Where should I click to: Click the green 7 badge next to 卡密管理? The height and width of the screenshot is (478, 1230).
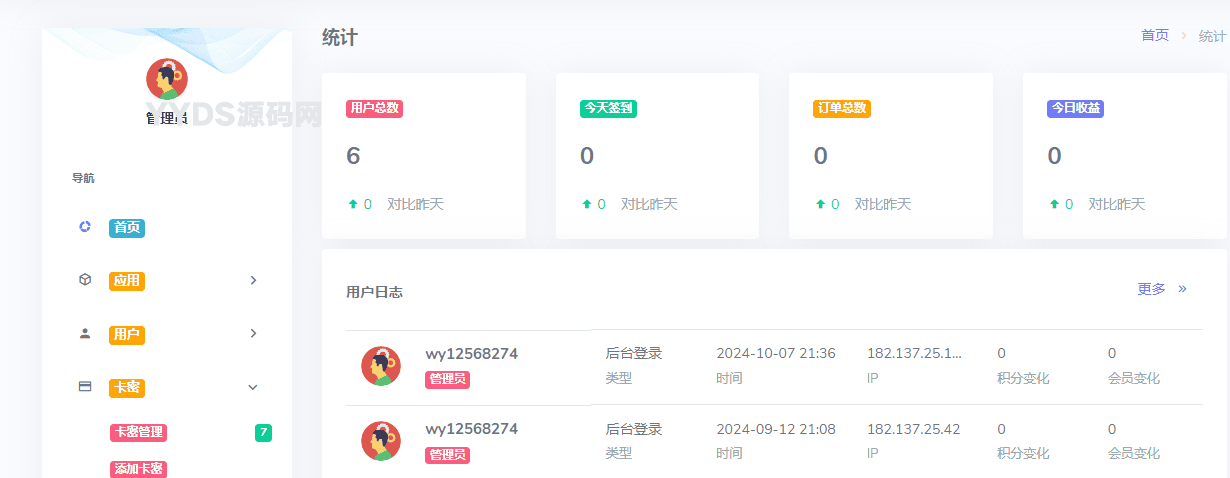(263, 433)
